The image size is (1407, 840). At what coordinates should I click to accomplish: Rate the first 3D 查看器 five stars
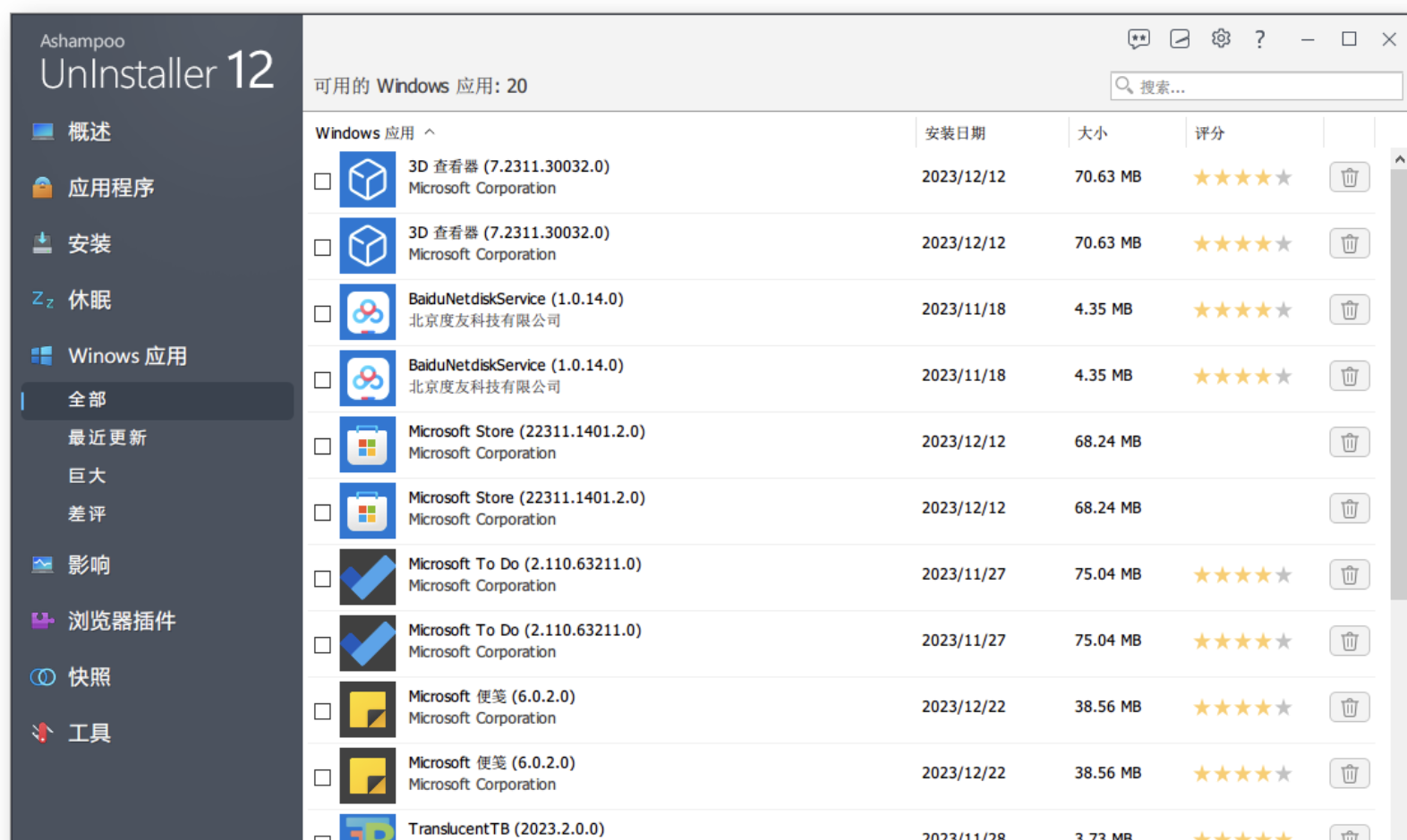[1283, 177]
